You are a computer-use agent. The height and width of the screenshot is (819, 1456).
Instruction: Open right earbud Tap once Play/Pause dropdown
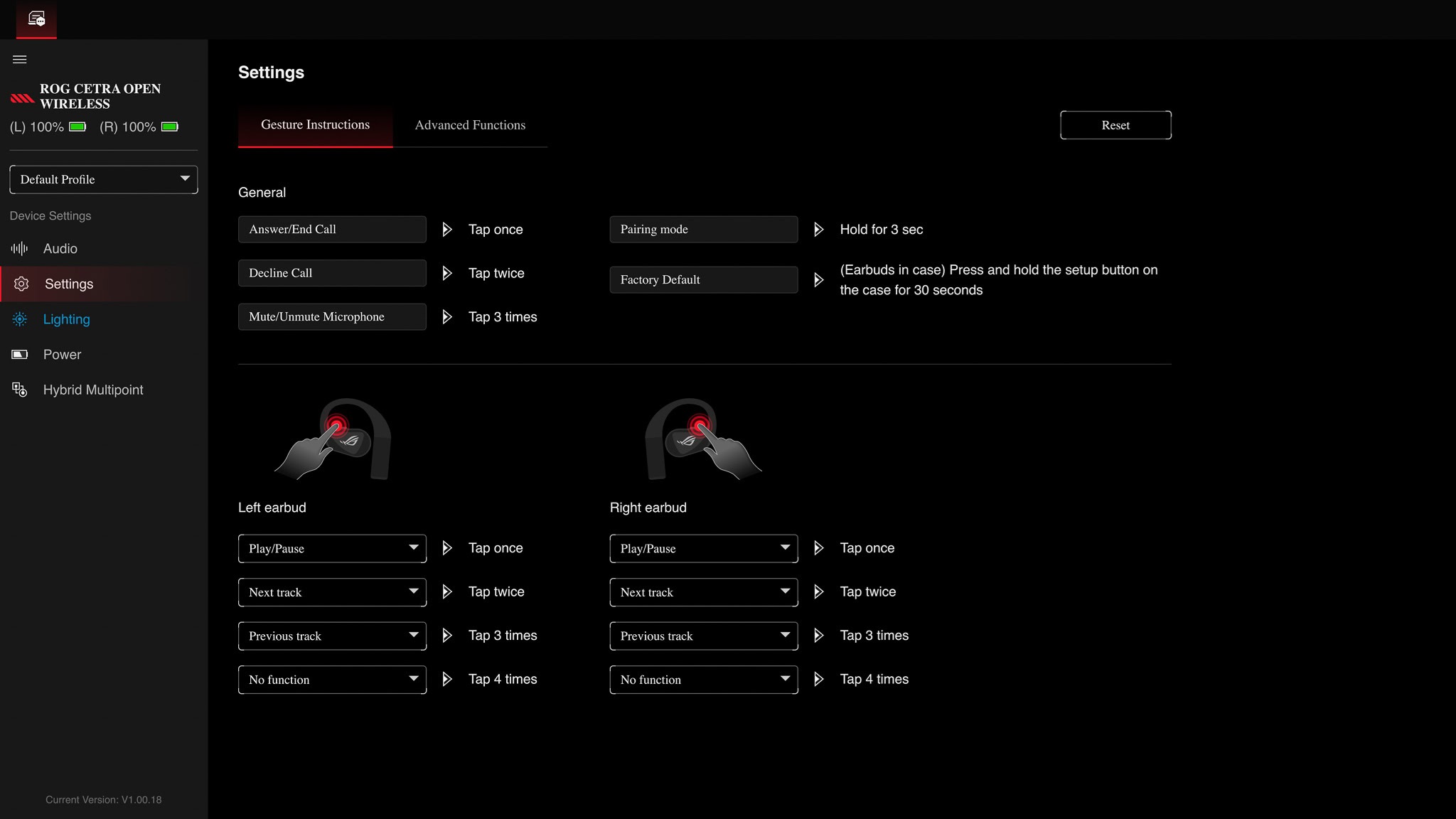[x=704, y=549]
